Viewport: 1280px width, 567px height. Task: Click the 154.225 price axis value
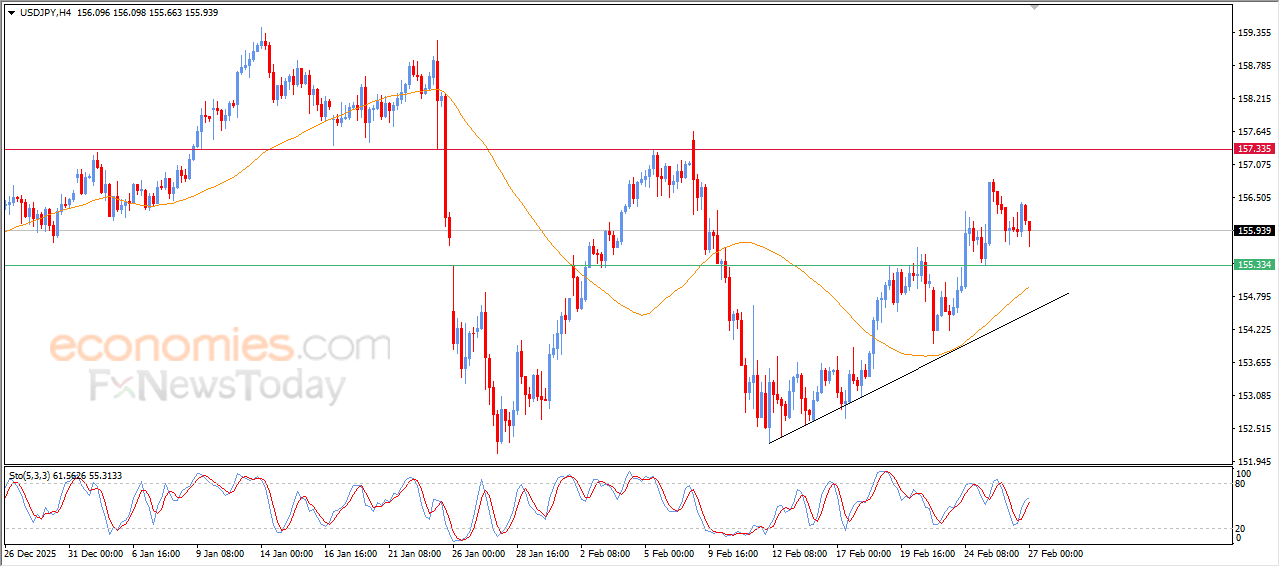tap(1253, 330)
